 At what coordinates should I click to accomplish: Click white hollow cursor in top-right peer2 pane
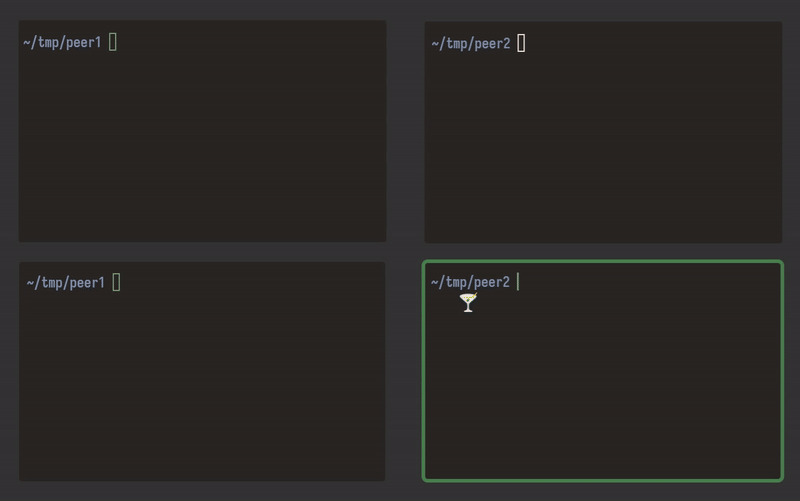(521, 43)
